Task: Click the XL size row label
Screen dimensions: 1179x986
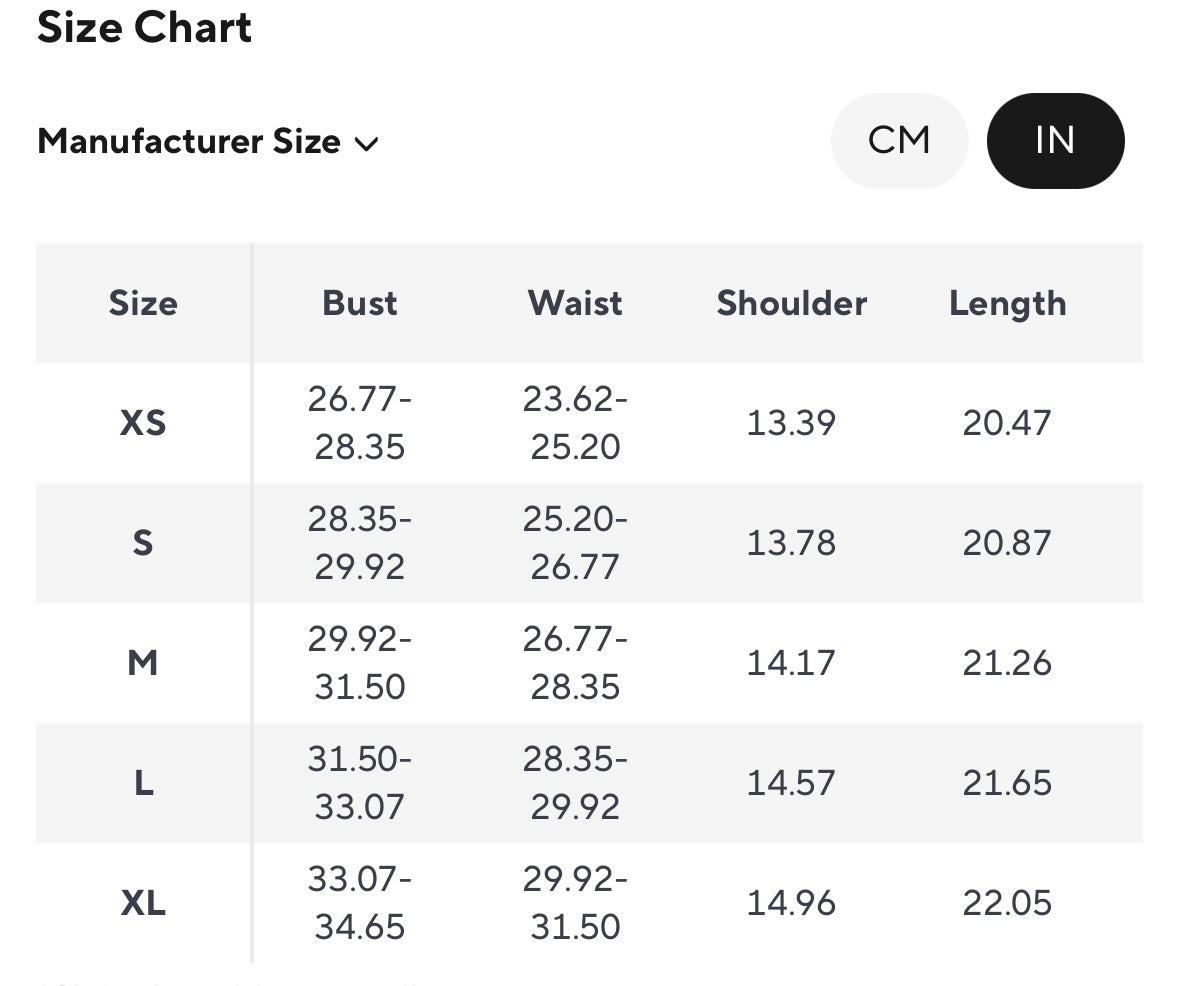Action: 143,903
